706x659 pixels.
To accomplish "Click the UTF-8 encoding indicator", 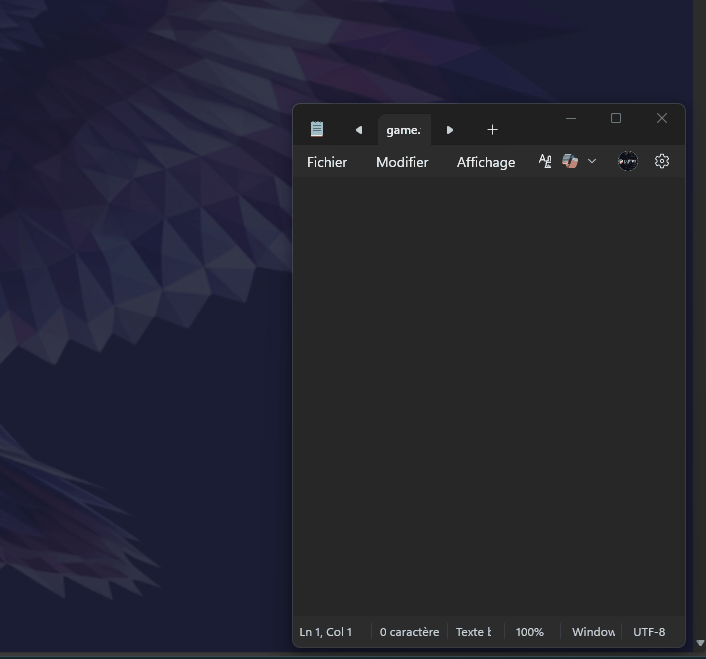I will [649, 632].
